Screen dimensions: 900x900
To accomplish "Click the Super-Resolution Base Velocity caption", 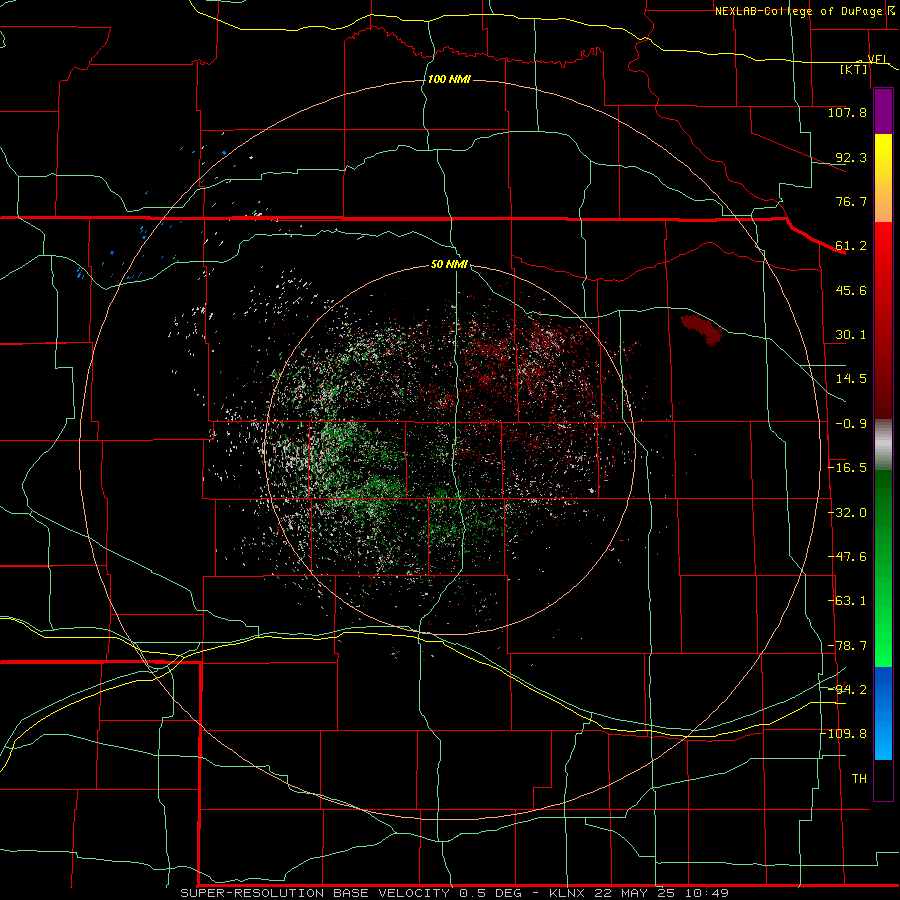I will point(454,893).
